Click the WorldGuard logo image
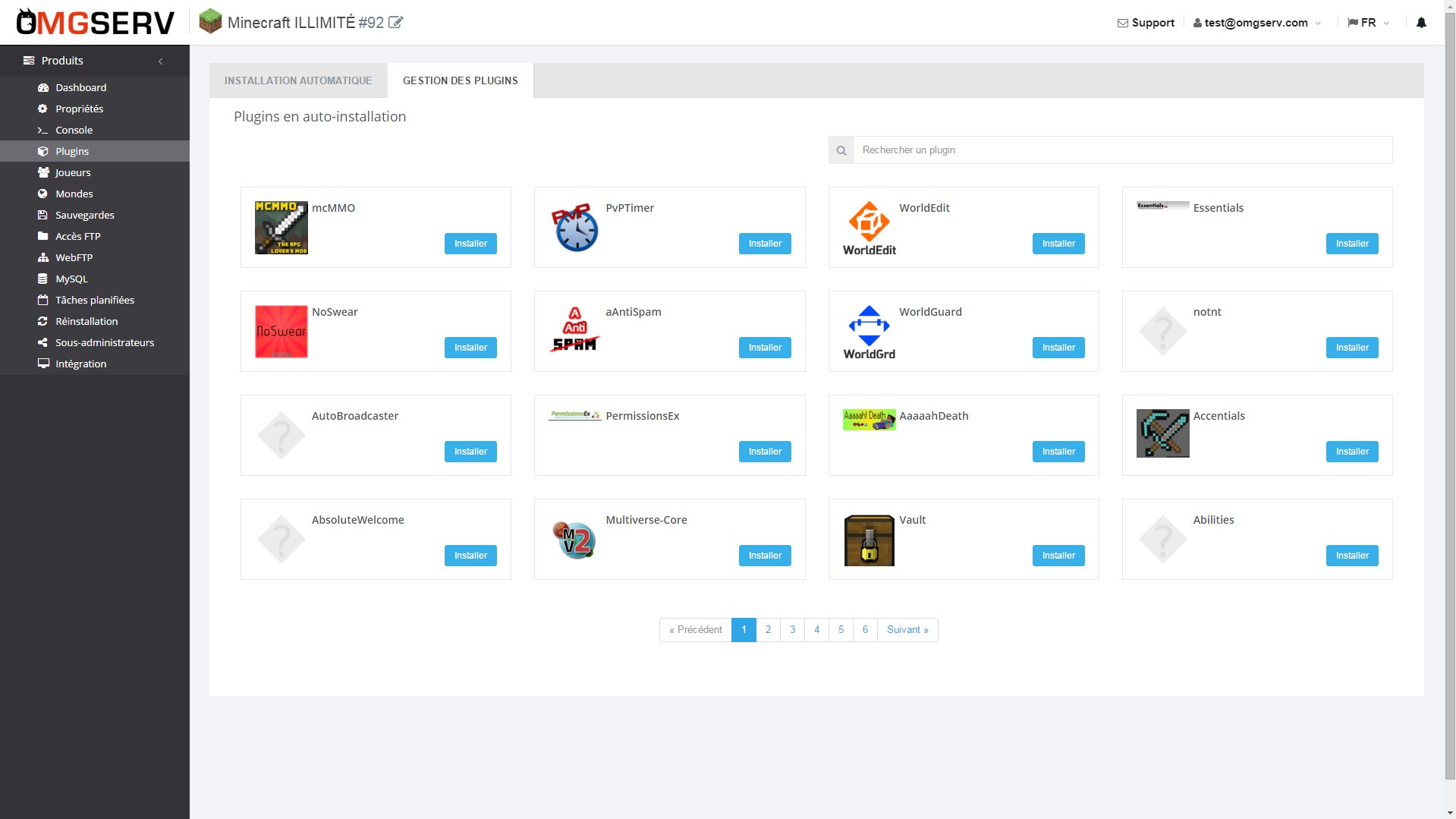The image size is (1456, 819). tap(870, 332)
